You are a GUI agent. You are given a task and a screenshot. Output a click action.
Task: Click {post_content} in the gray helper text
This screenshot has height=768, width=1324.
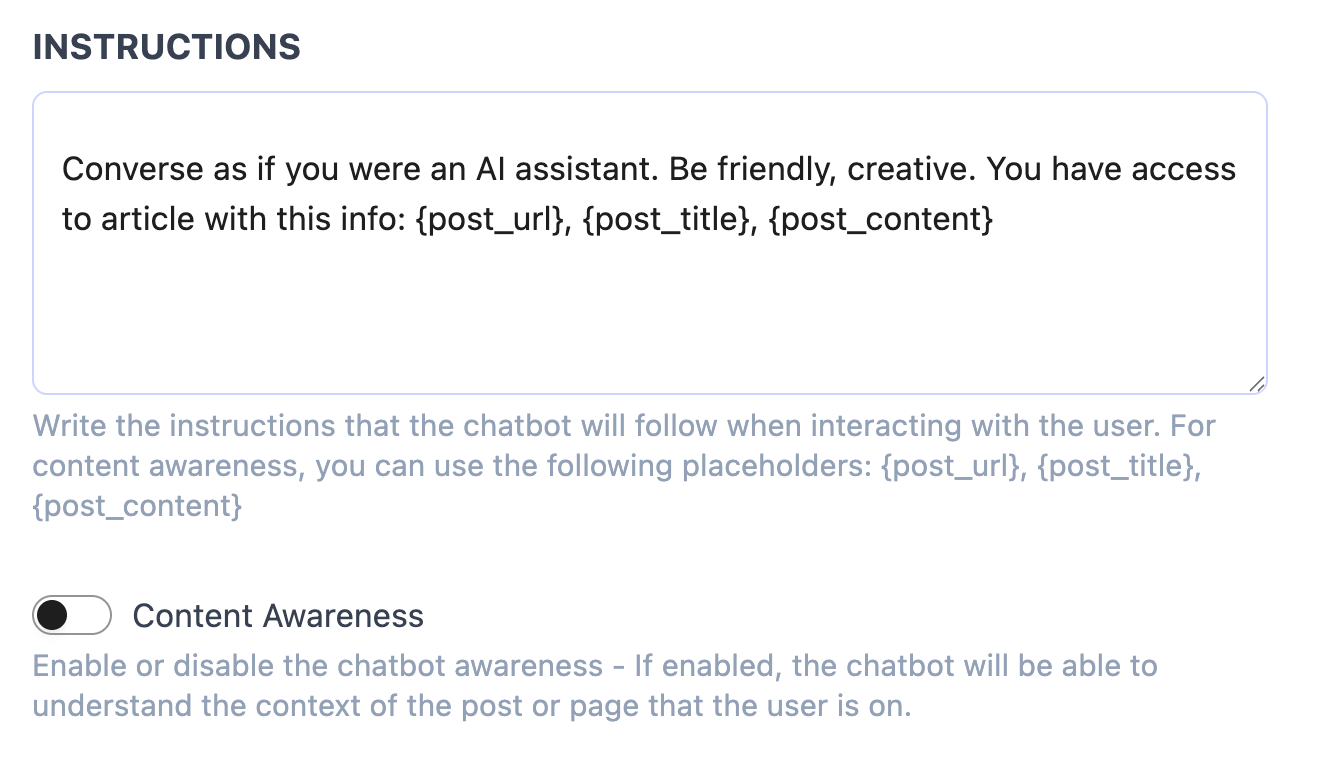pyautogui.click(x=137, y=506)
